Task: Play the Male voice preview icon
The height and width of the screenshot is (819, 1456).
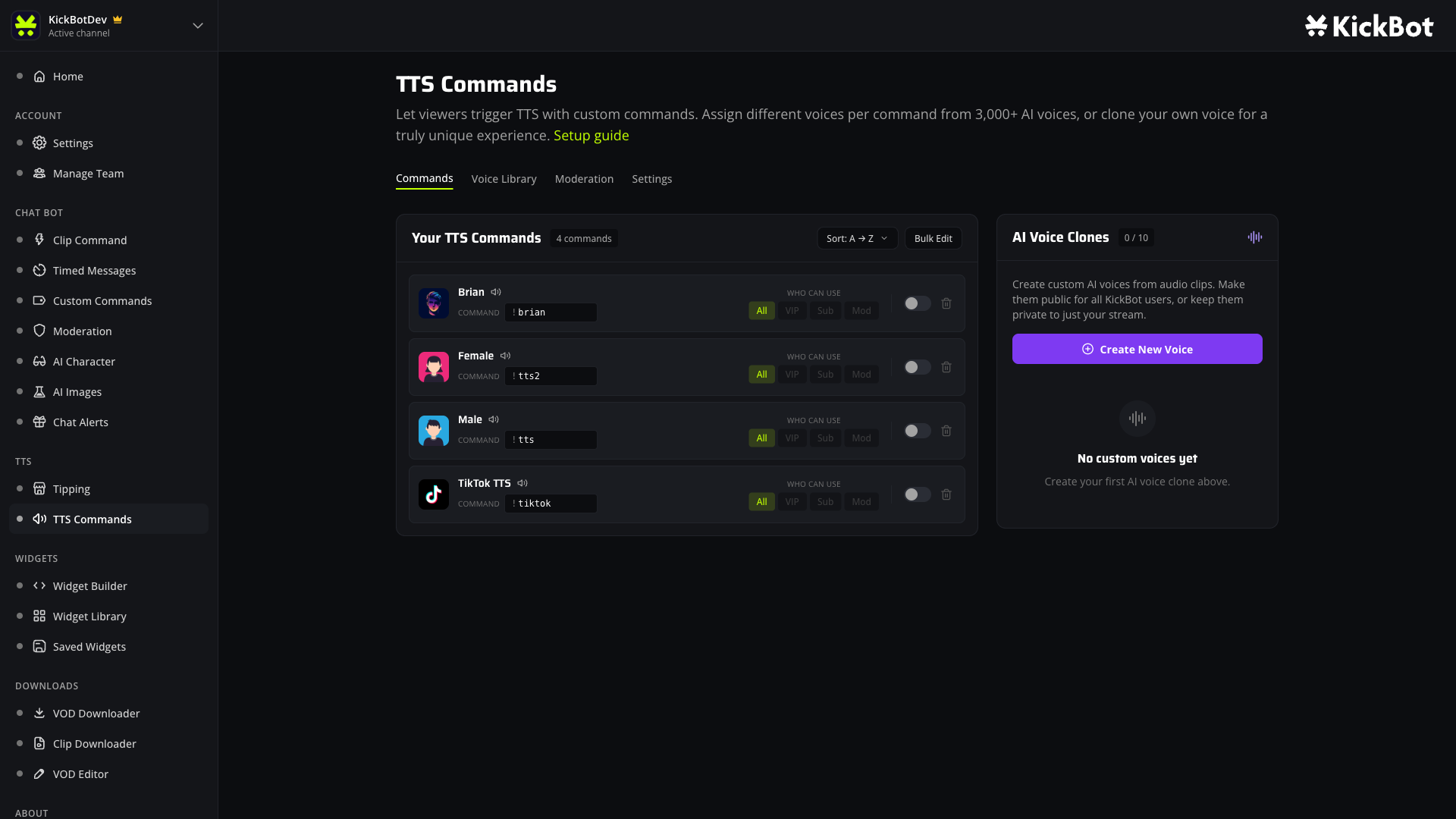Action: pyautogui.click(x=494, y=419)
